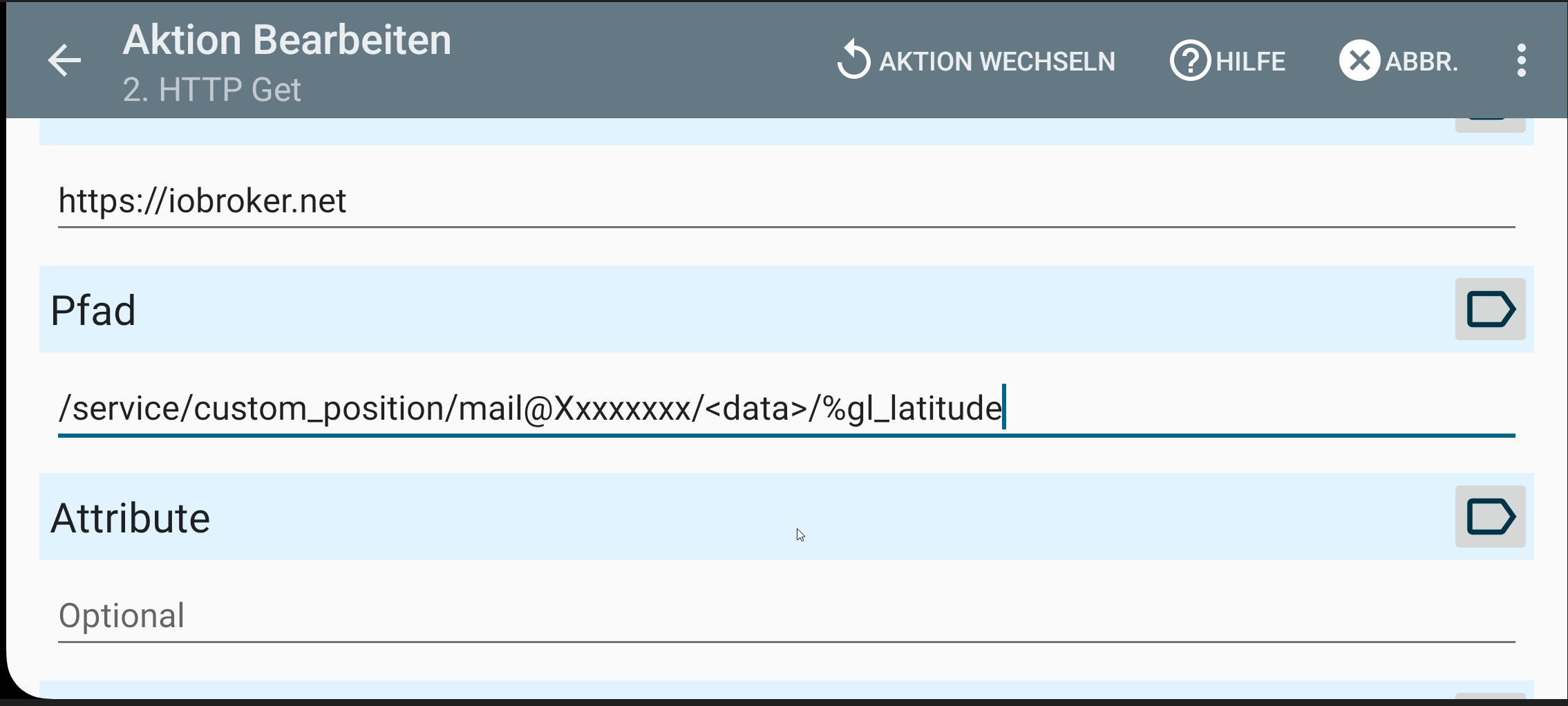Open the three-dot overflow menu

pos(1521,61)
